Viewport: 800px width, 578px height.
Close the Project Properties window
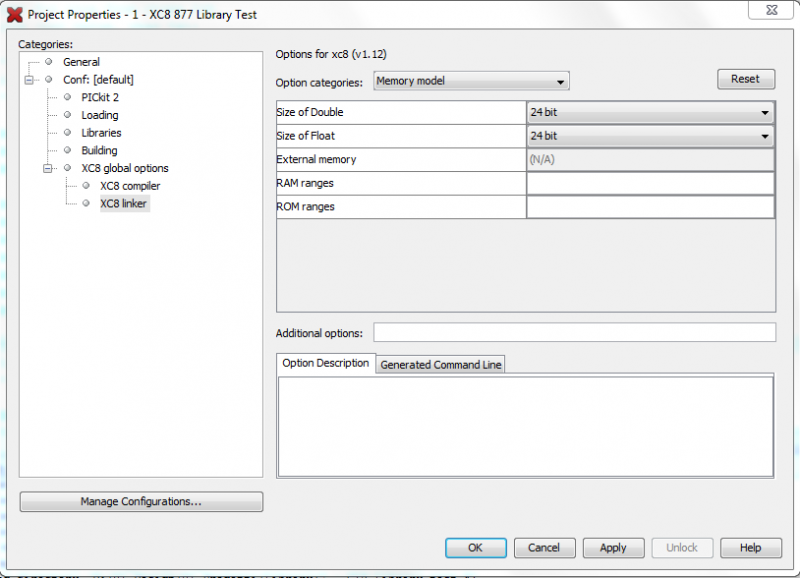click(x=772, y=10)
